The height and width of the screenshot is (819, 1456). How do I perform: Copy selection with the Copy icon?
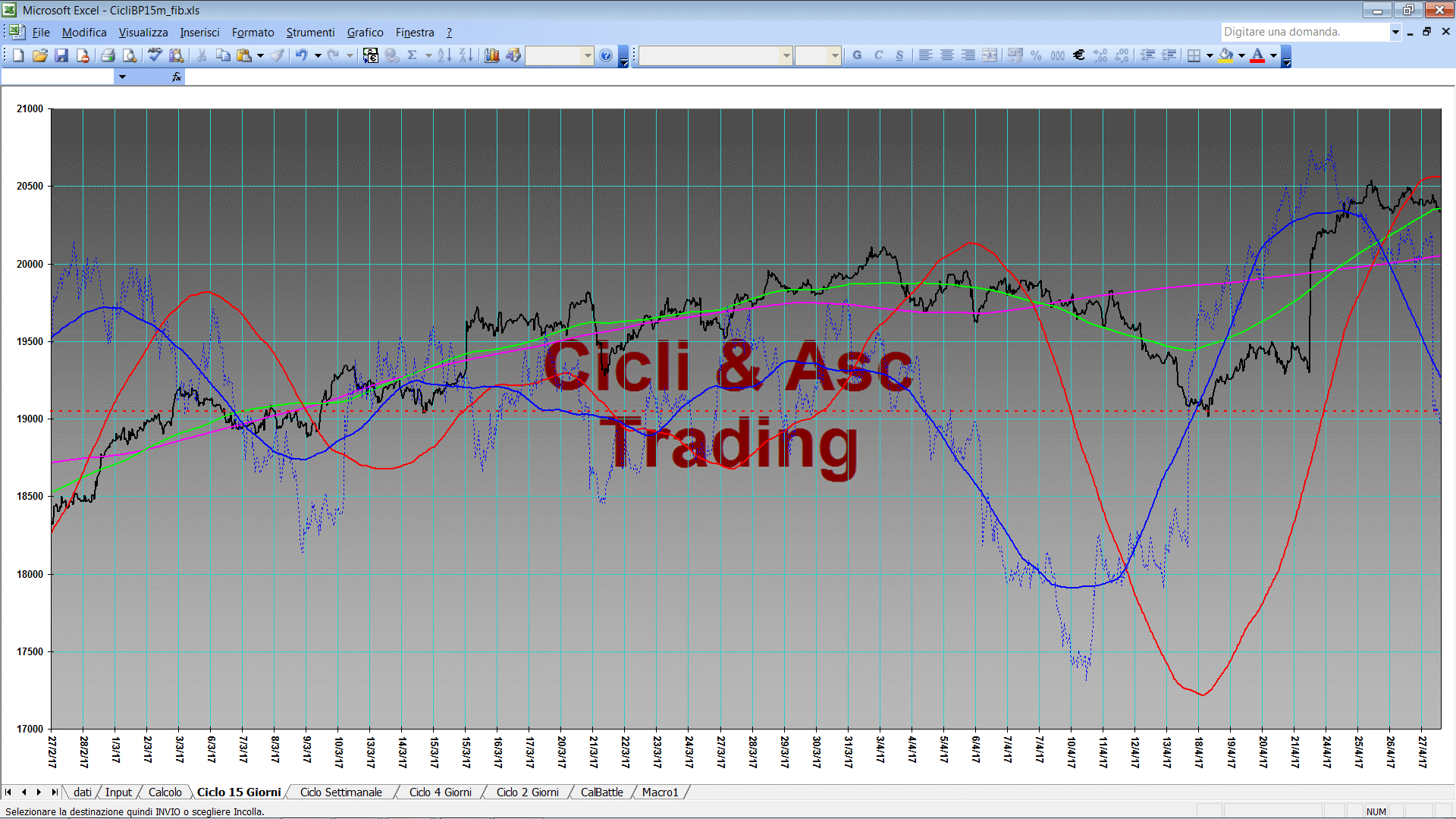click(223, 55)
